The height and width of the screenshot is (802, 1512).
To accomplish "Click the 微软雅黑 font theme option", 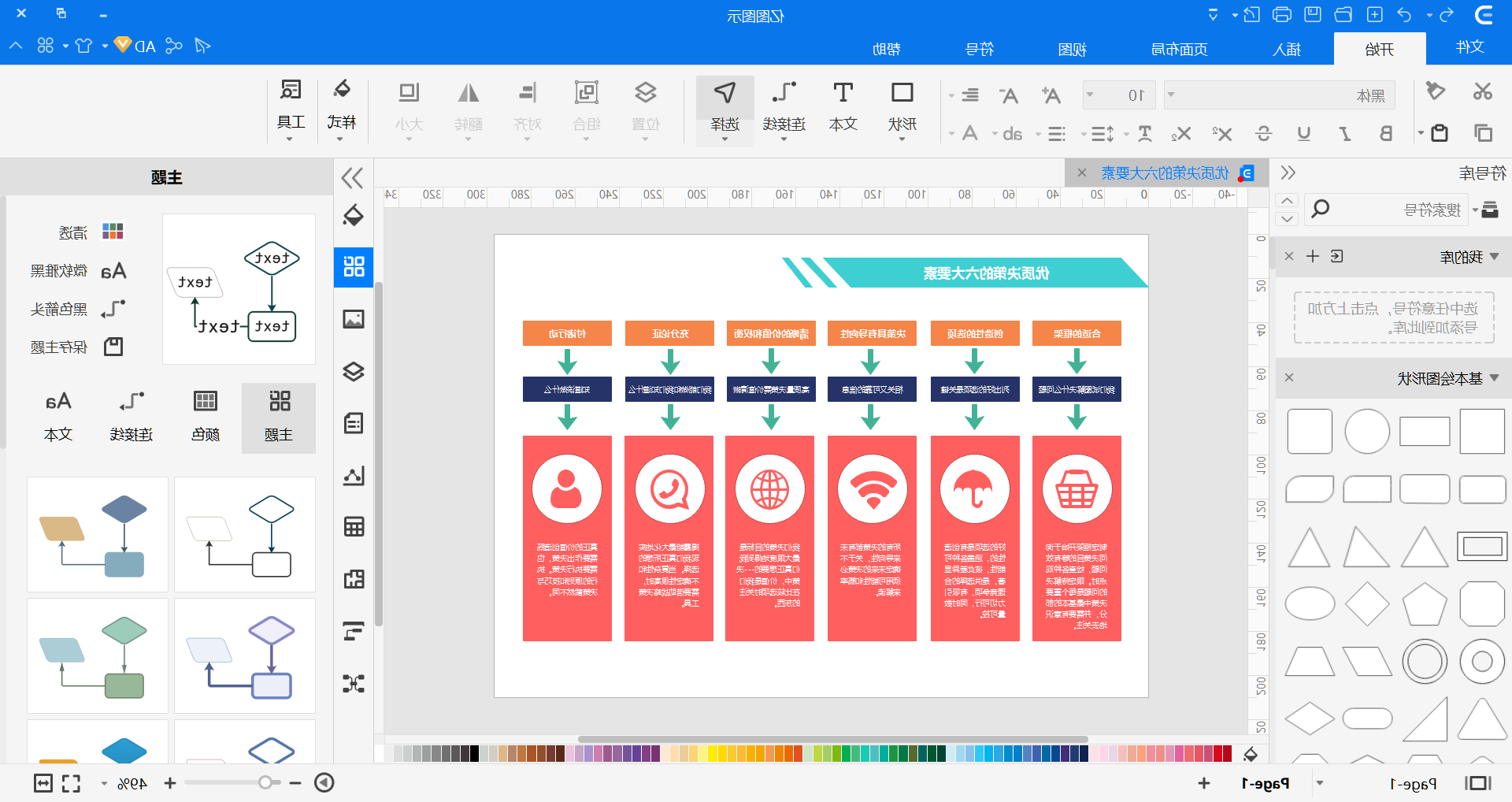I will 76,271.
